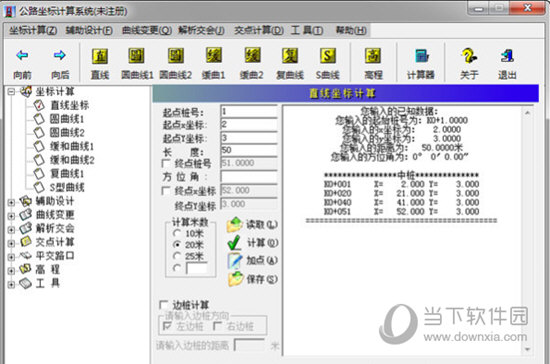The height and width of the screenshot is (364, 550).
Task: Select the 复曲线 toolbar icon
Action: (290, 55)
